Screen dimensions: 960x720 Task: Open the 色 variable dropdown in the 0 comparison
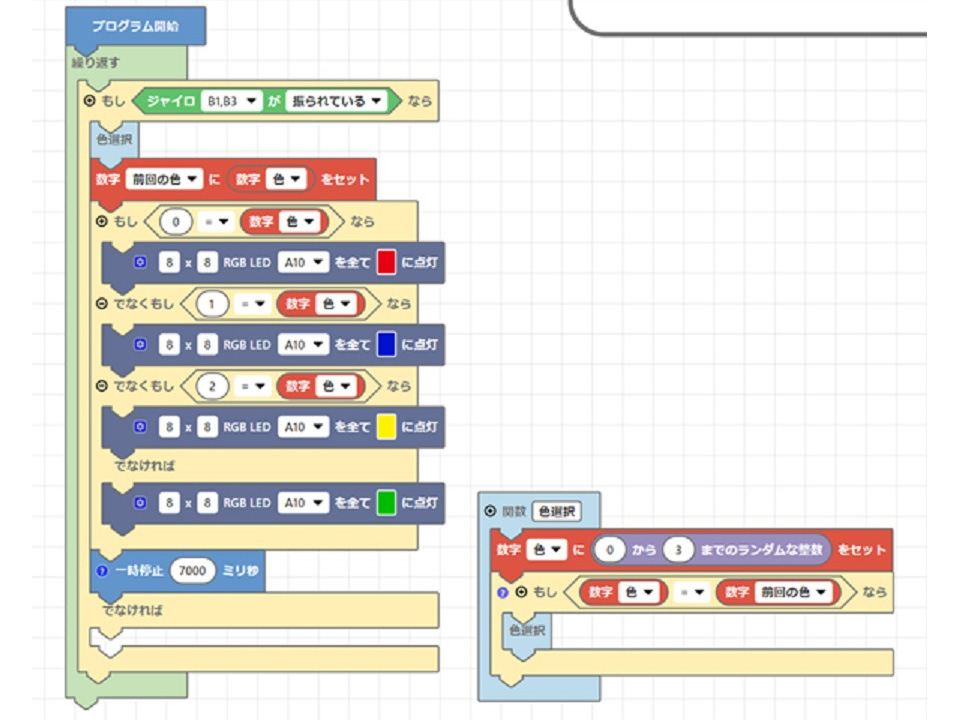coord(299,222)
